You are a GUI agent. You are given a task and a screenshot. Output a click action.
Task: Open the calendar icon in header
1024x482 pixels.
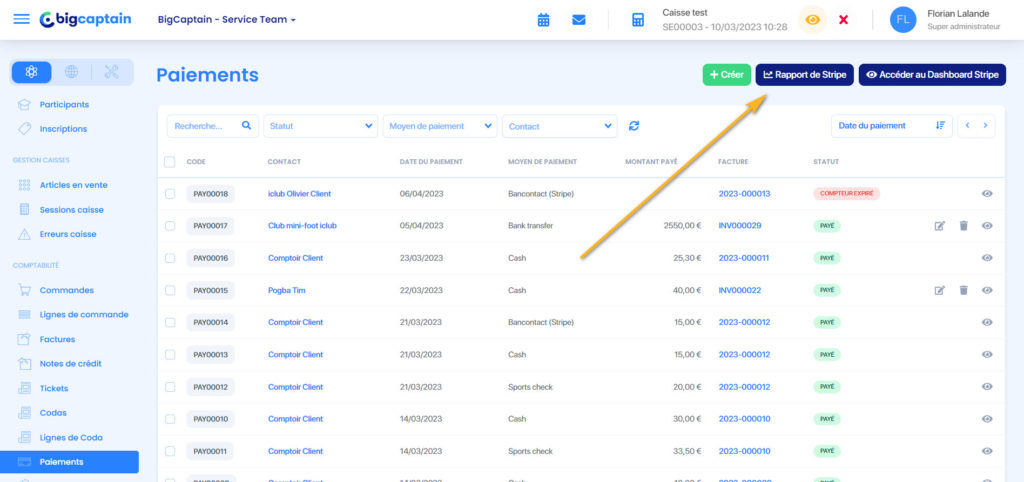click(543, 20)
